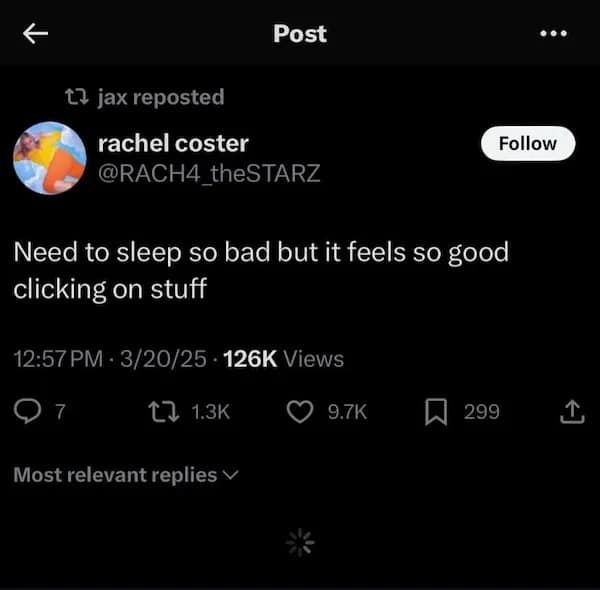Click the 12:57 PM timestamp
This screenshot has height=590, width=600.
(58, 359)
